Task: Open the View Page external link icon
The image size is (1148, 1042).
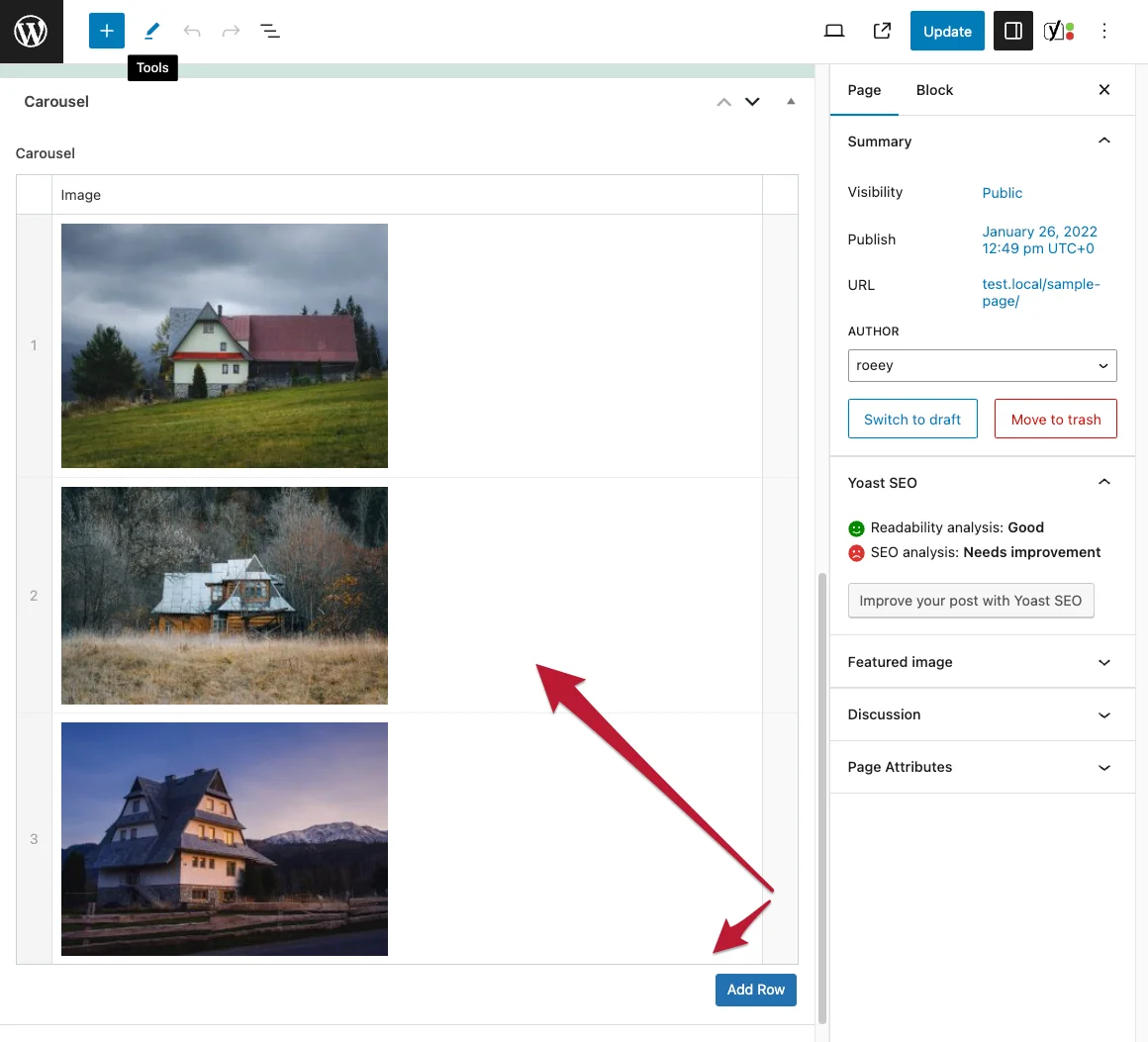Action: (x=882, y=31)
